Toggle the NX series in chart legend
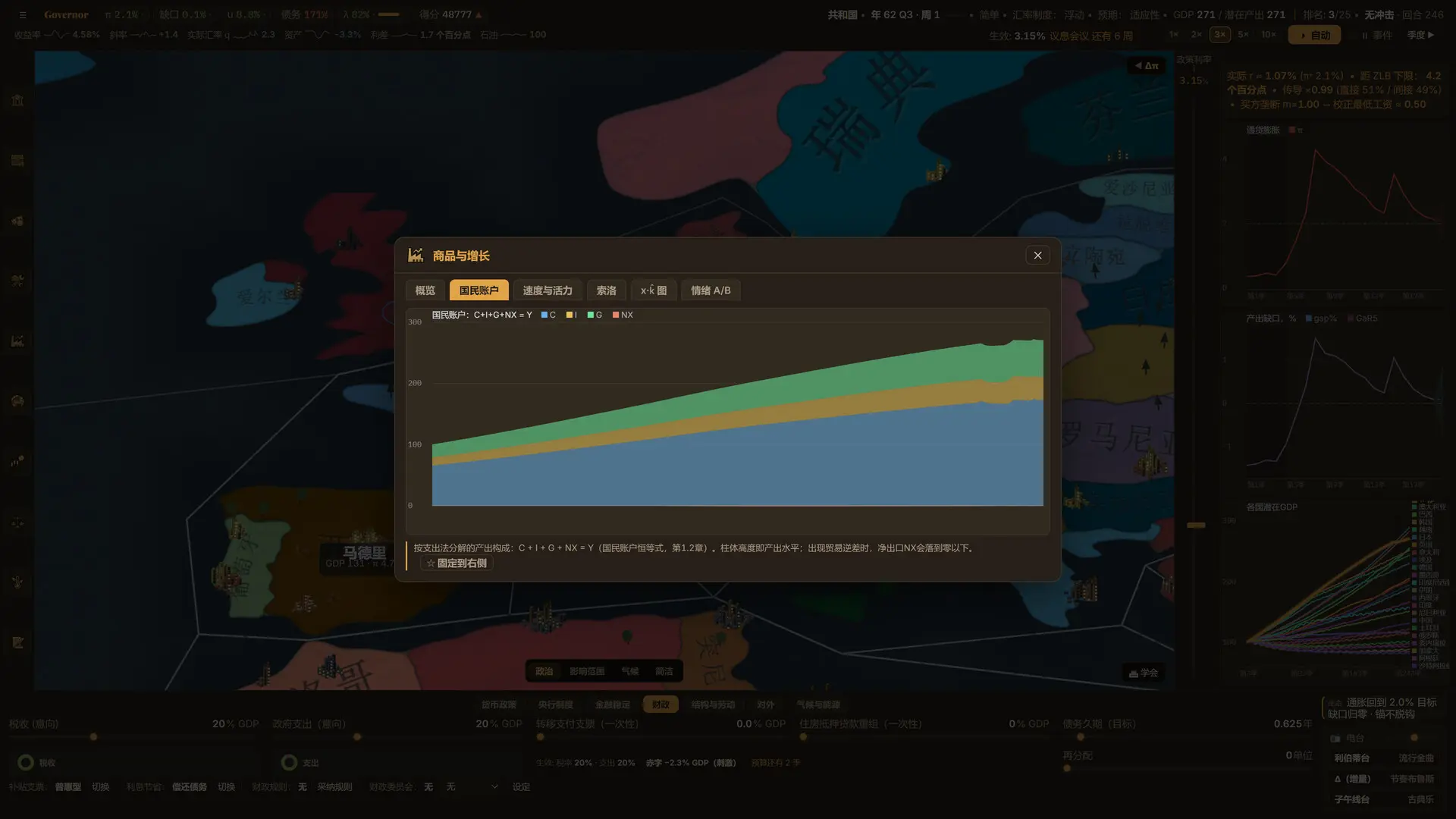Image resolution: width=1456 pixels, height=819 pixels. (623, 315)
